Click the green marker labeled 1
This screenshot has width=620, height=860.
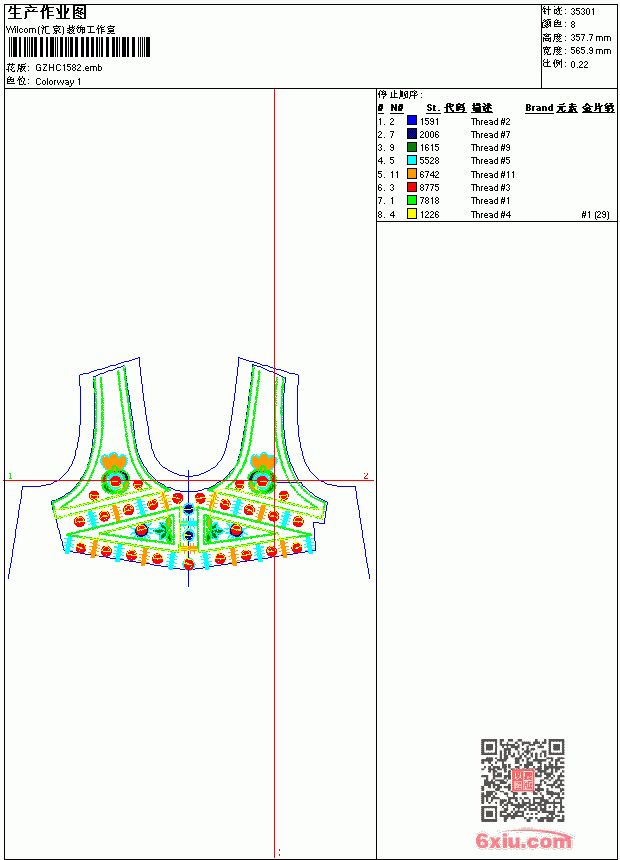pos(10,476)
